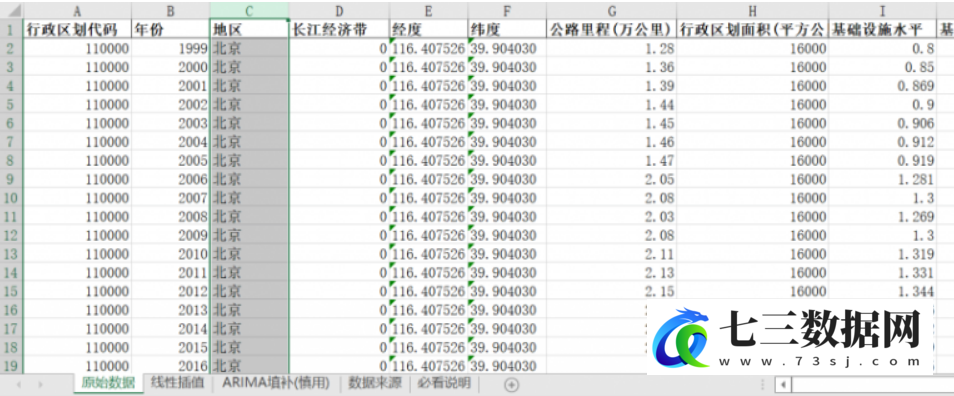Click the select-all corner of the grid

tap(12, 10)
